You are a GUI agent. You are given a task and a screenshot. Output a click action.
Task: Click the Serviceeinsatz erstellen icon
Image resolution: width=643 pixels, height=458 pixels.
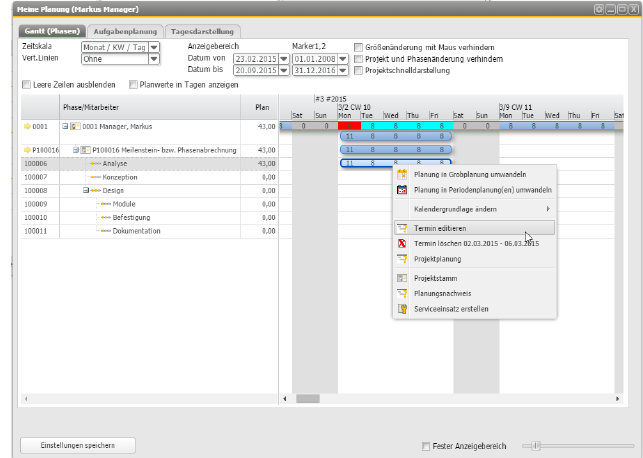pos(402,309)
